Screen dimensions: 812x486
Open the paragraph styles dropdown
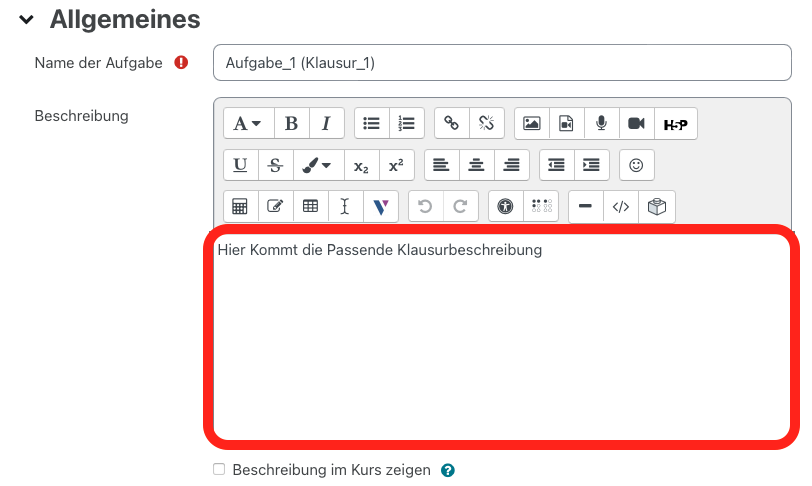pyautogui.click(x=247, y=123)
